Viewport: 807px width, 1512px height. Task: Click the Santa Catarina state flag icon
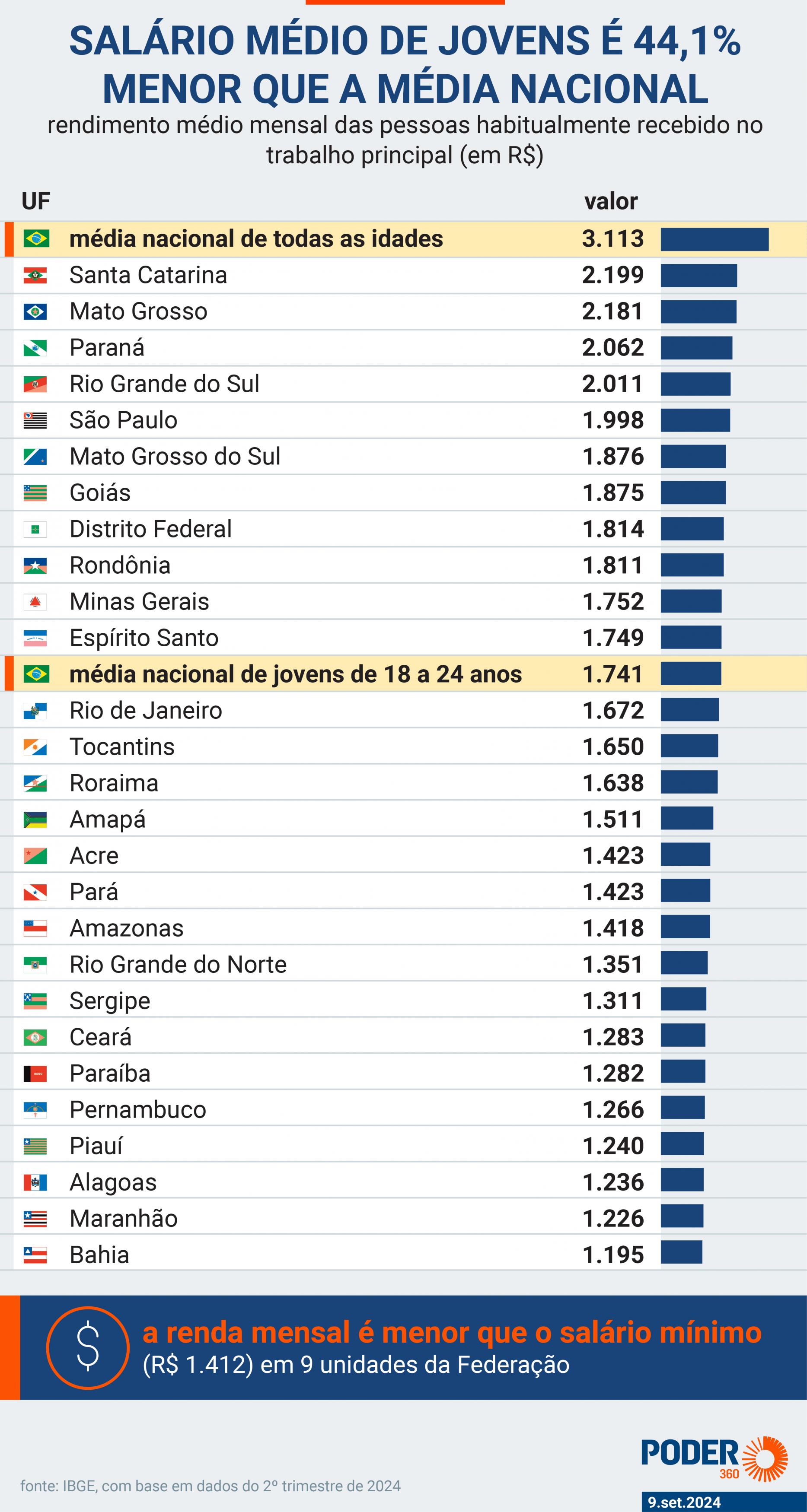pos(35,275)
